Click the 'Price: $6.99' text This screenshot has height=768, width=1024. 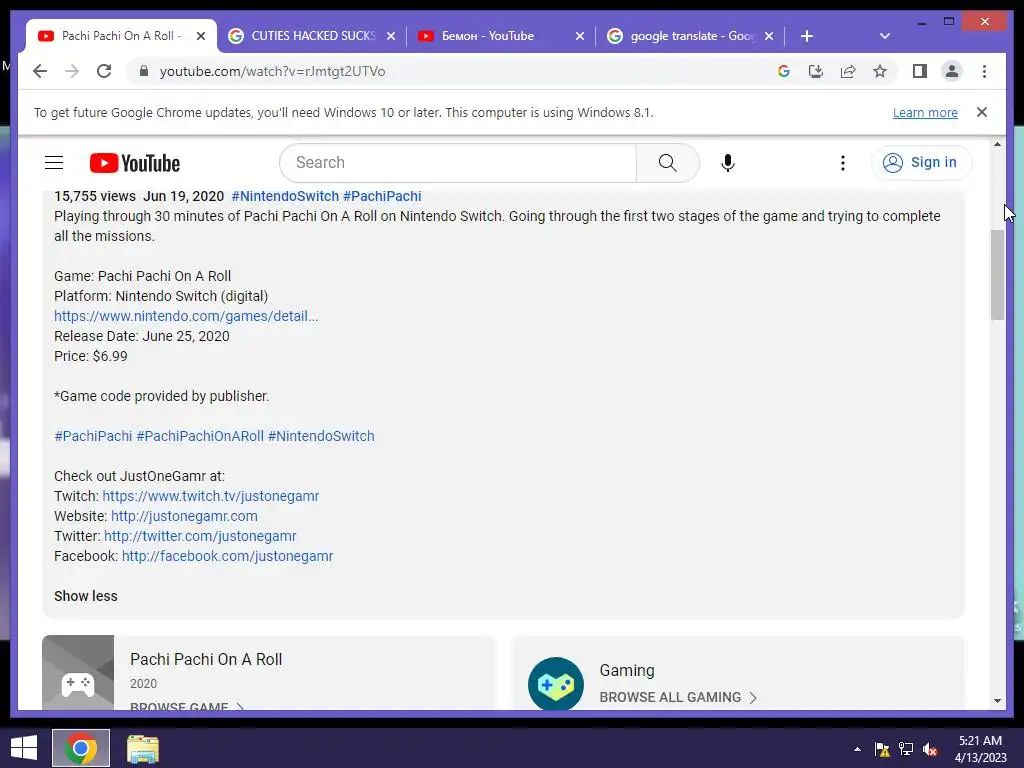91,356
